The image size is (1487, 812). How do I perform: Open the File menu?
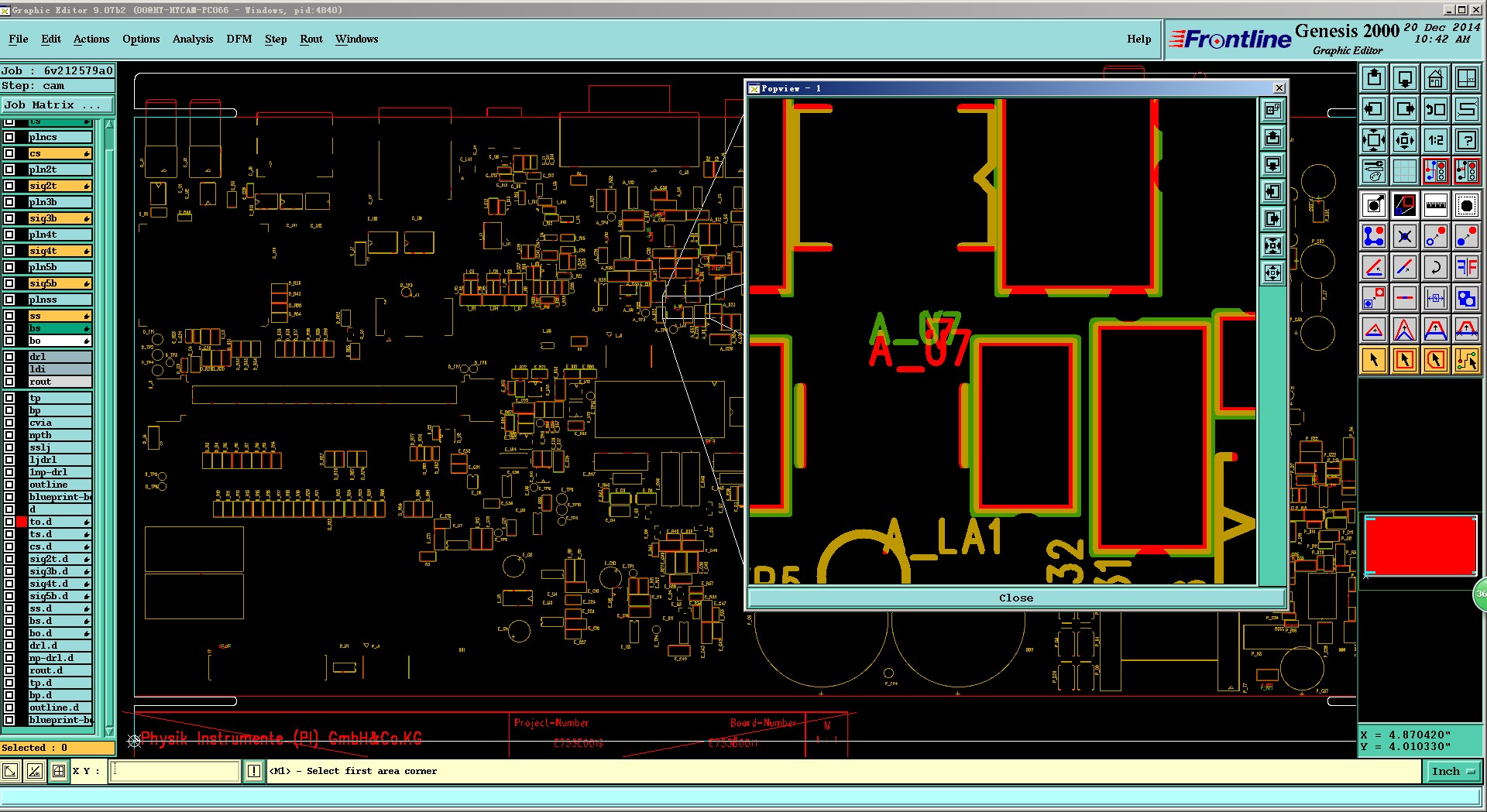[x=19, y=39]
